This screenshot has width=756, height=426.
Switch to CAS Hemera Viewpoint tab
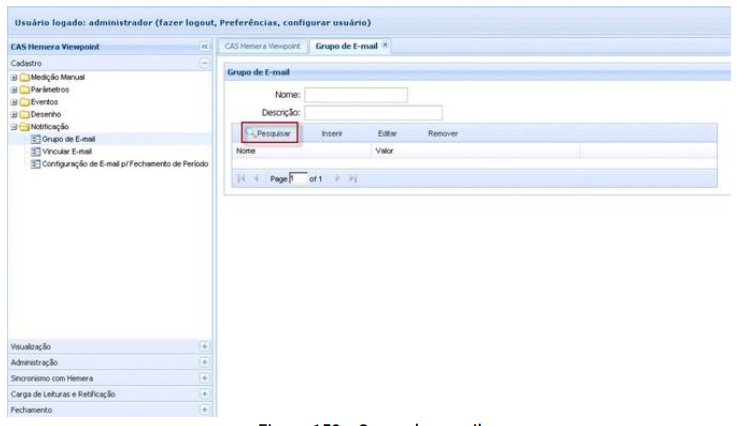click(260, 47)
